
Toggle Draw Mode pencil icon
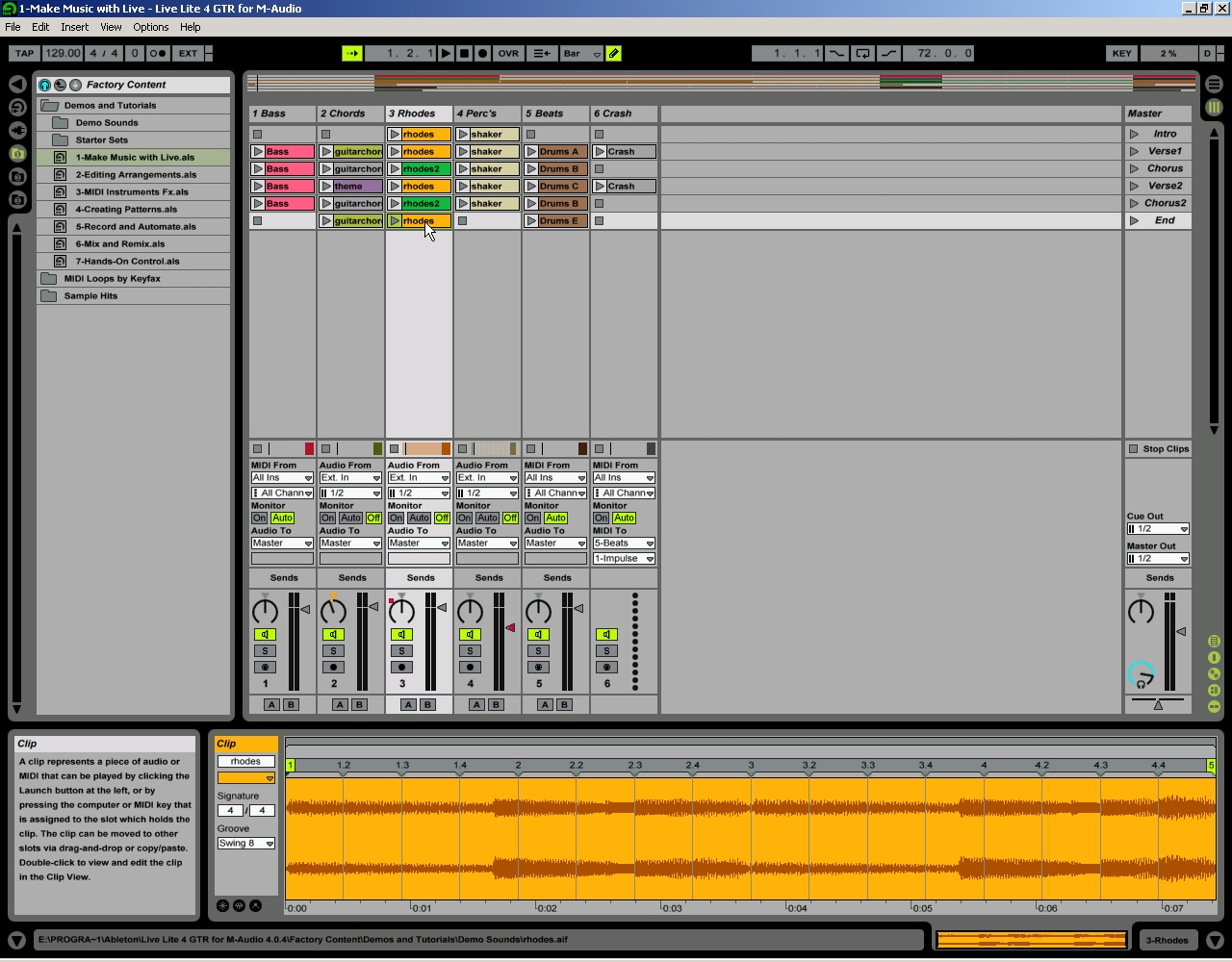614,54
